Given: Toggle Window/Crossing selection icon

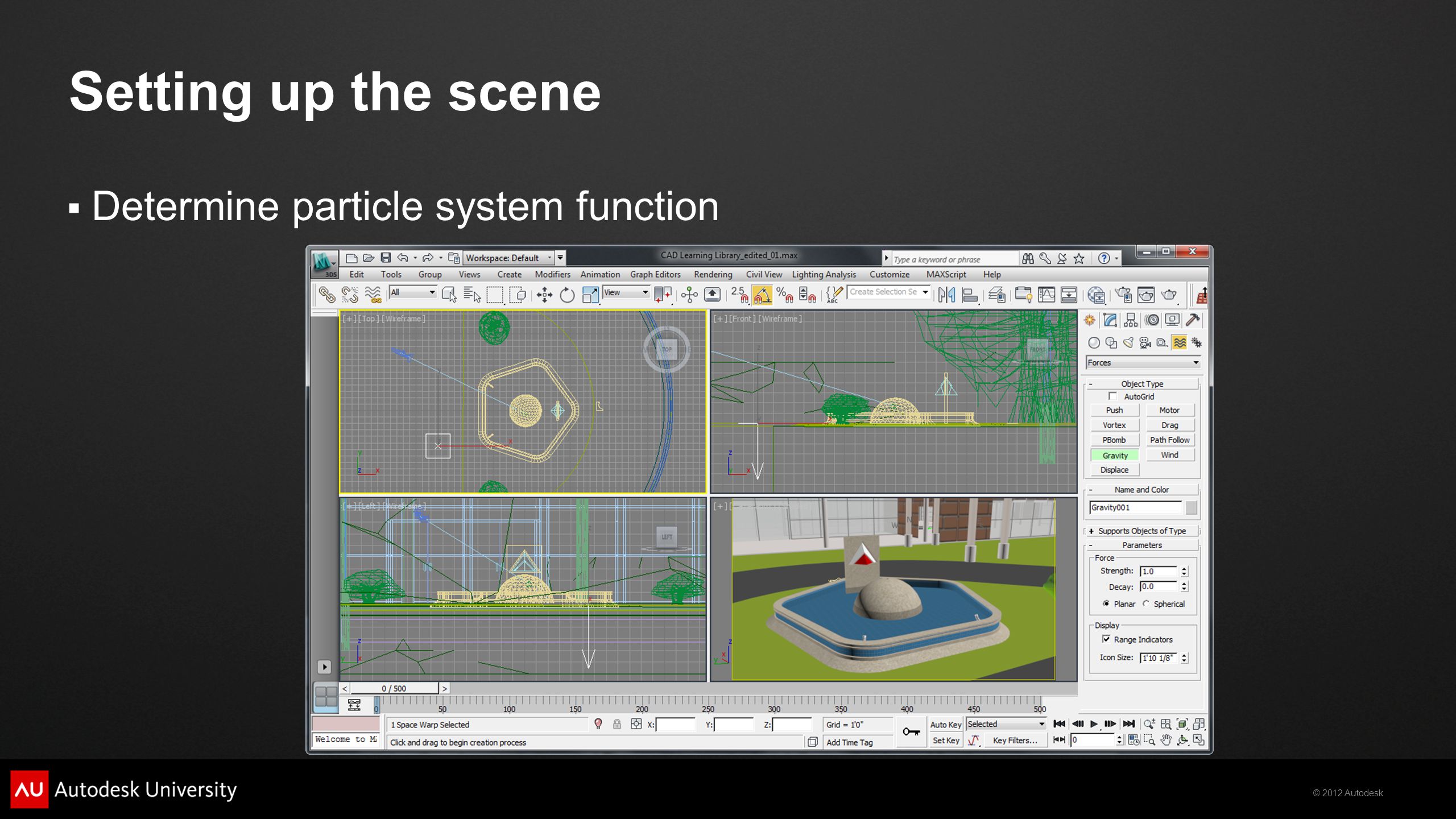Looking at the screenshot, I should [x=518, y=295].
